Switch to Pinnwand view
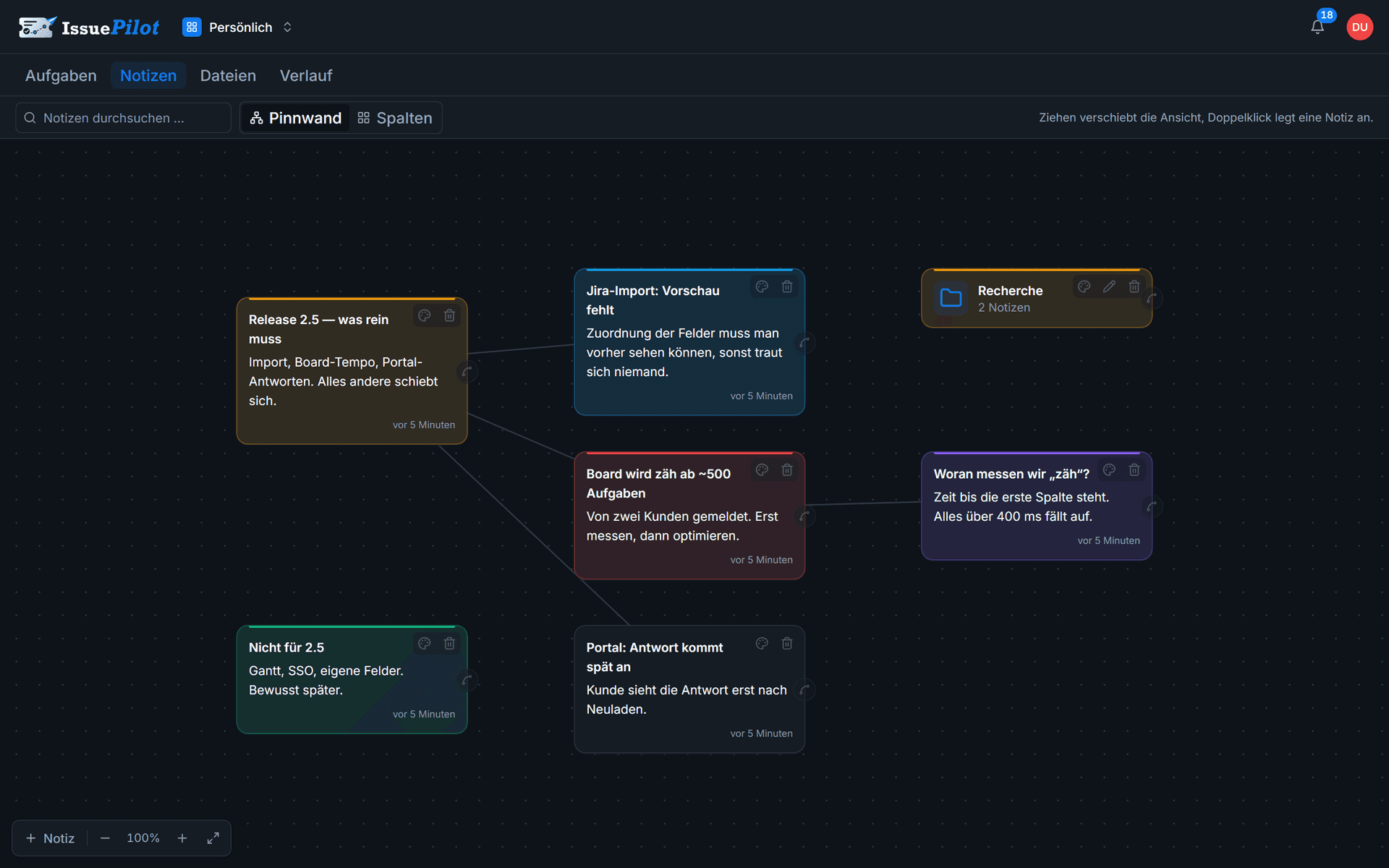This screenshot has width=1389, height=868. click(x=295, y=118)
